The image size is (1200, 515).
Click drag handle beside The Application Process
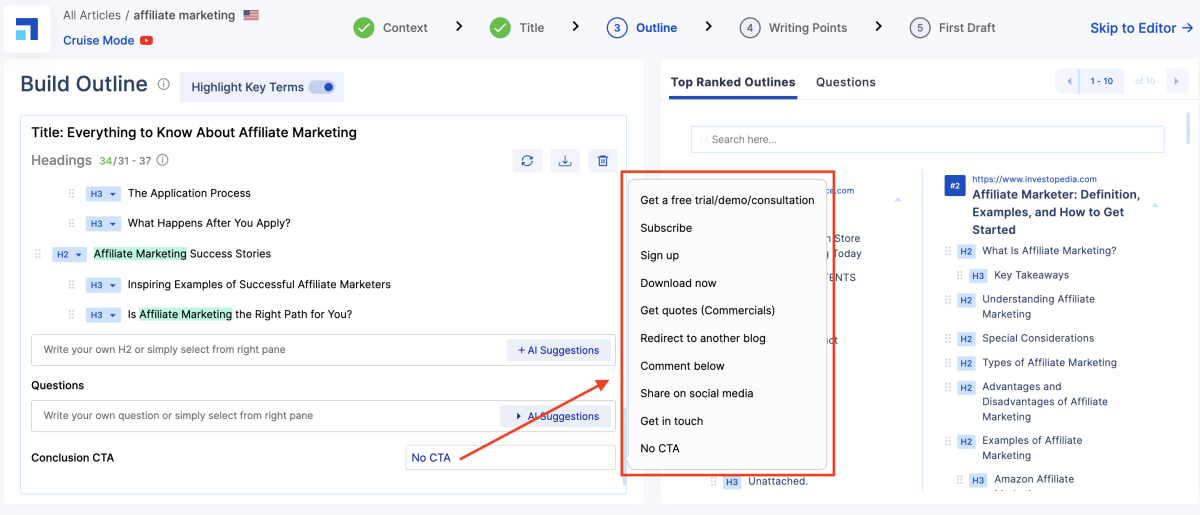pos(71,194)
